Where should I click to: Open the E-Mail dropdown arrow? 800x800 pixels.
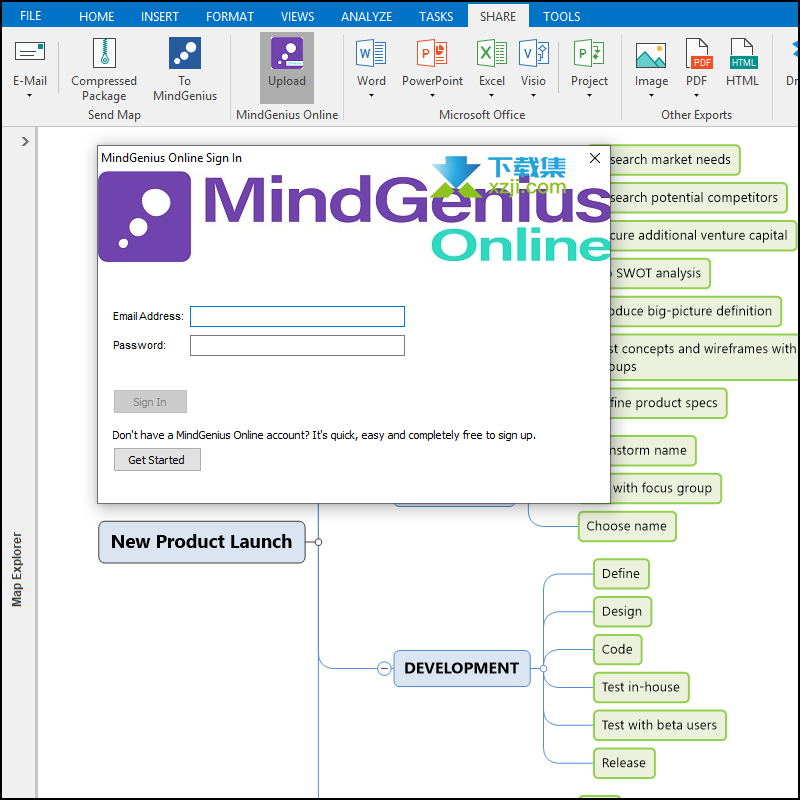[x=30, y=95]
